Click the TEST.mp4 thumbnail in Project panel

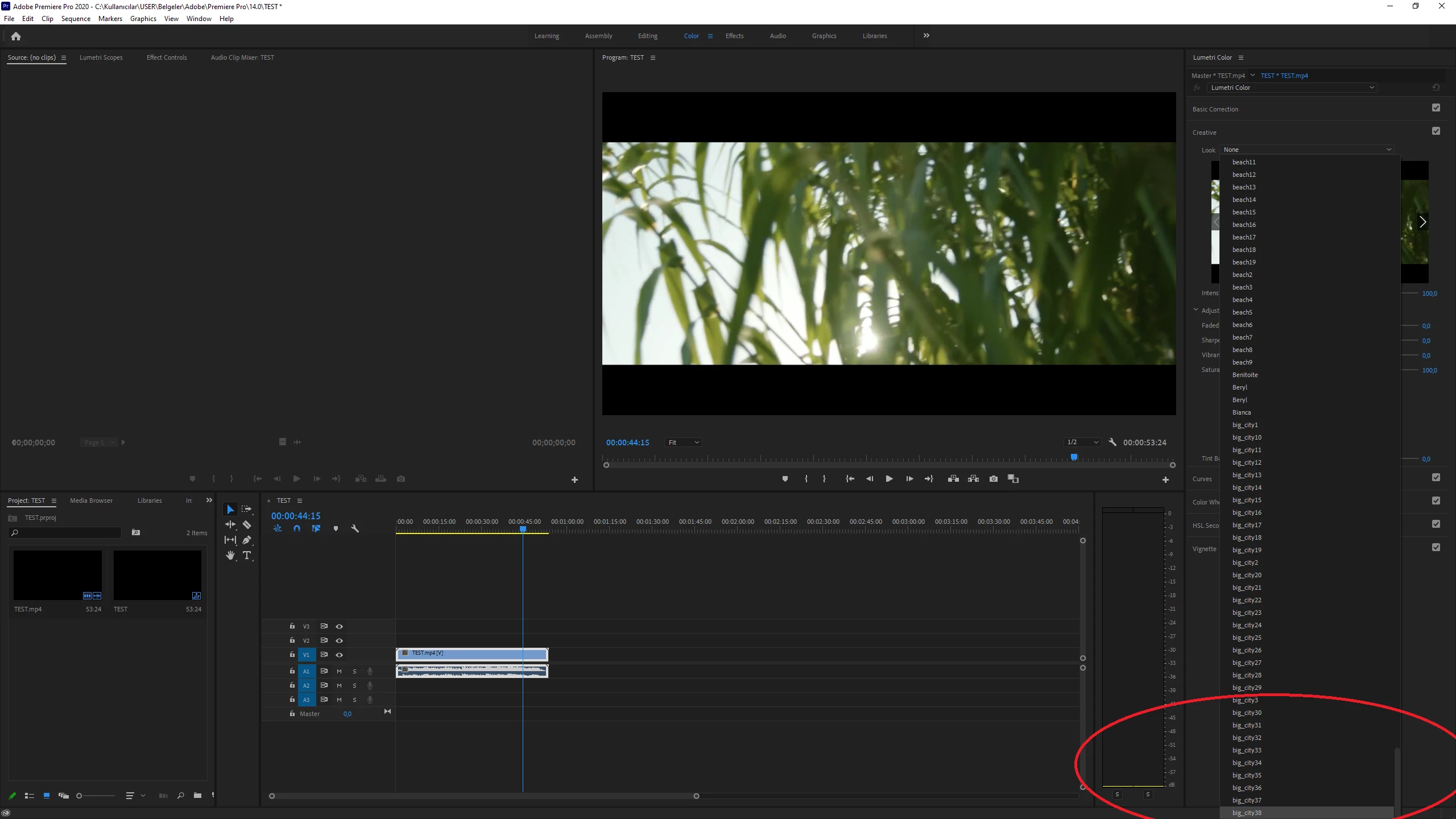click(x=57, y=575)
